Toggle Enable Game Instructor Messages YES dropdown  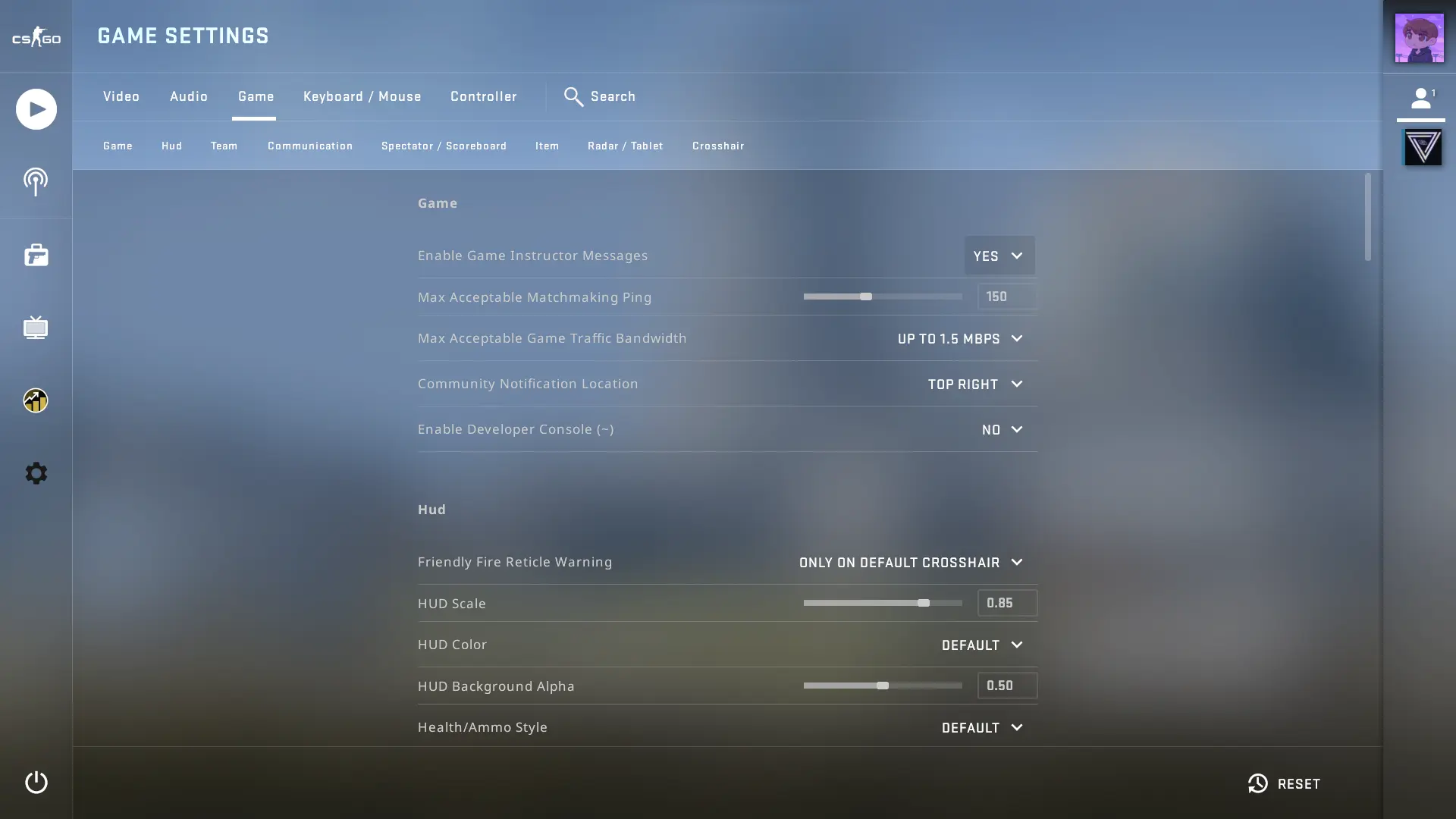pos(999,256)
